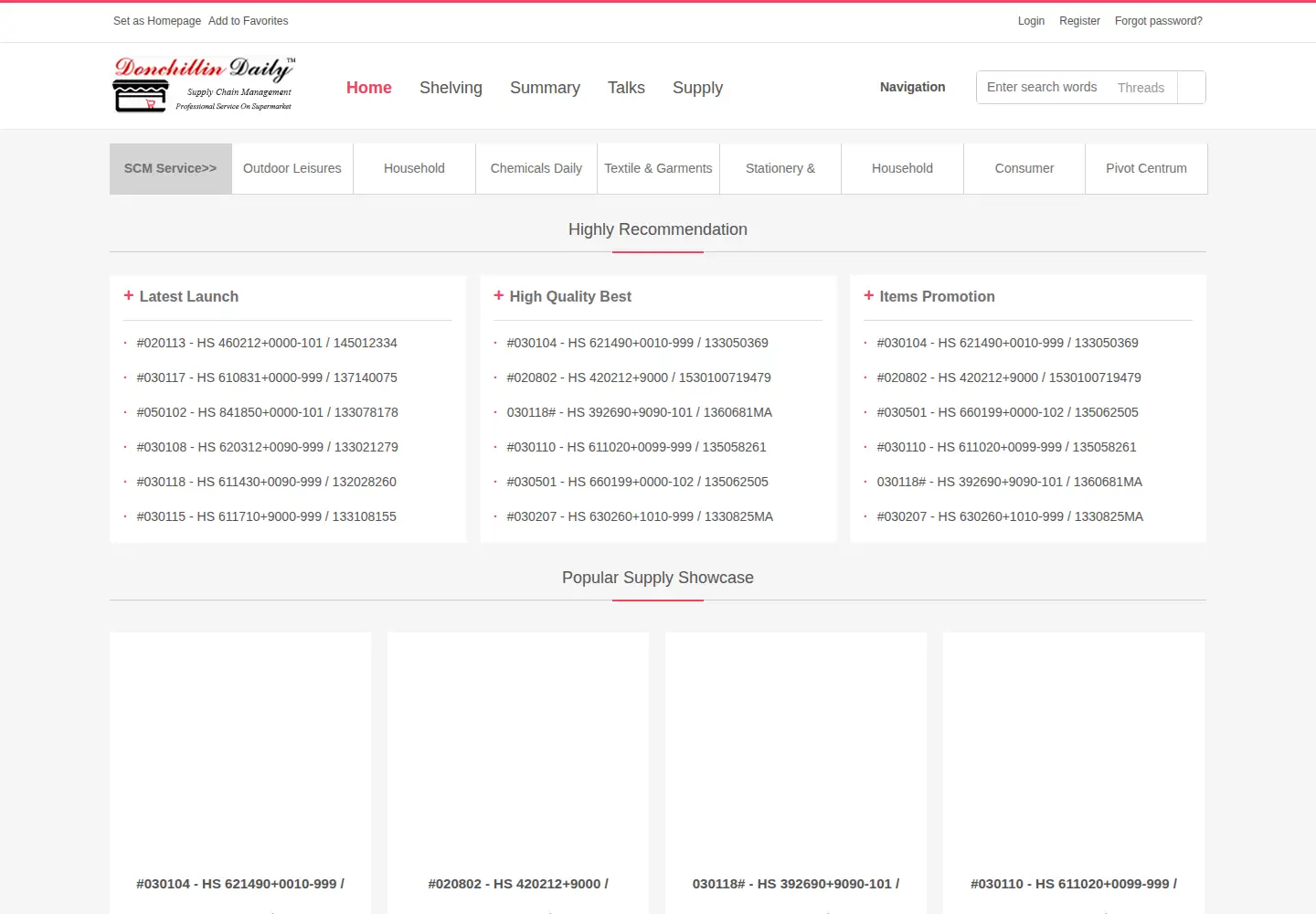Open #020802 item in Items Promotion list

(x=1009, y=377)
